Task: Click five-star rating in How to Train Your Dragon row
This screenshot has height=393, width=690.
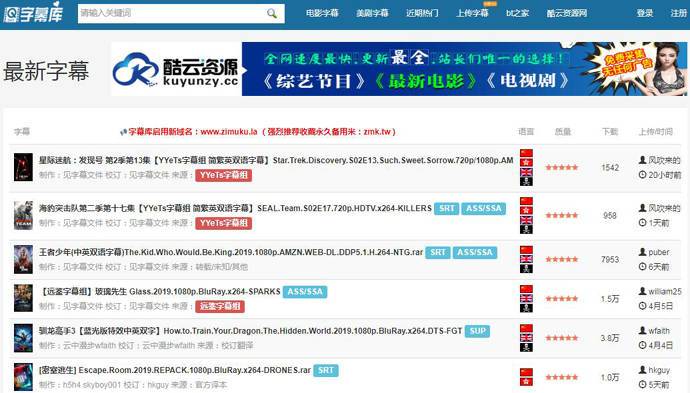Action: [x=562, y=338]
